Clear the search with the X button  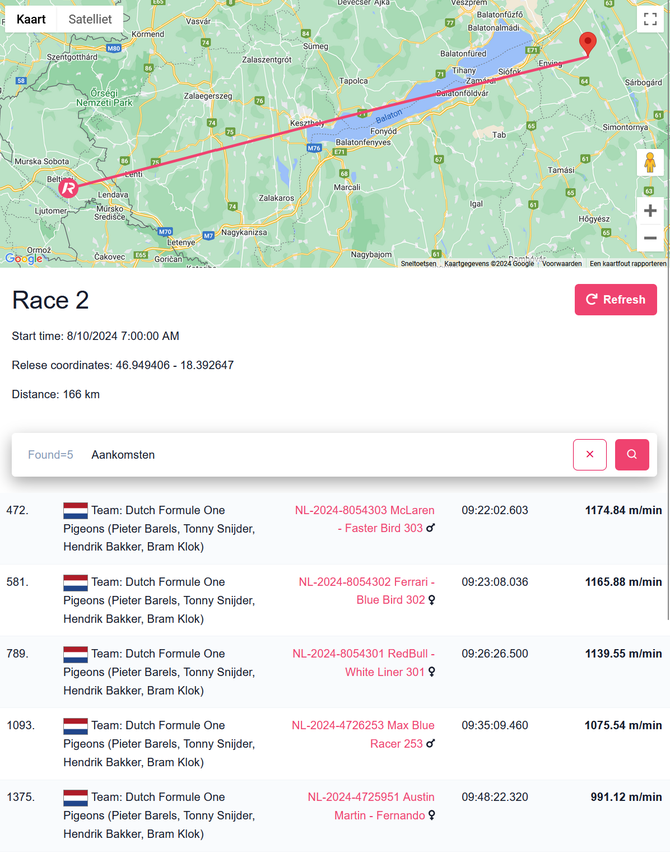click(x=590, y=454)
